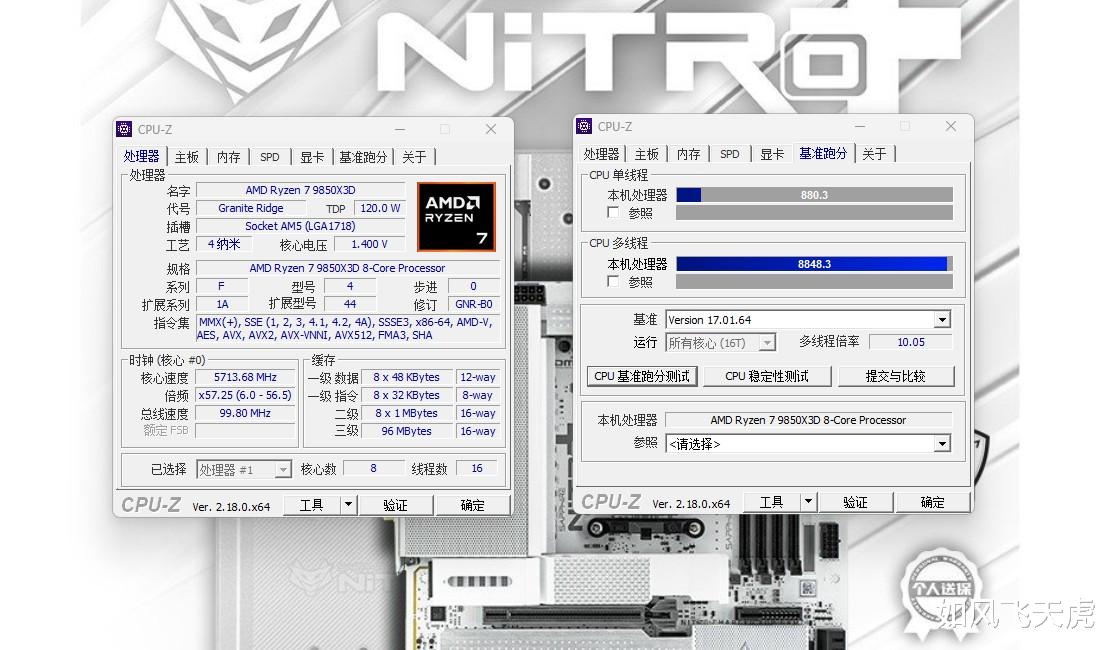Screen dimensions: 1112x650
Task: Click the 三级 96 MBytes cache value
Action: [406, 431]
